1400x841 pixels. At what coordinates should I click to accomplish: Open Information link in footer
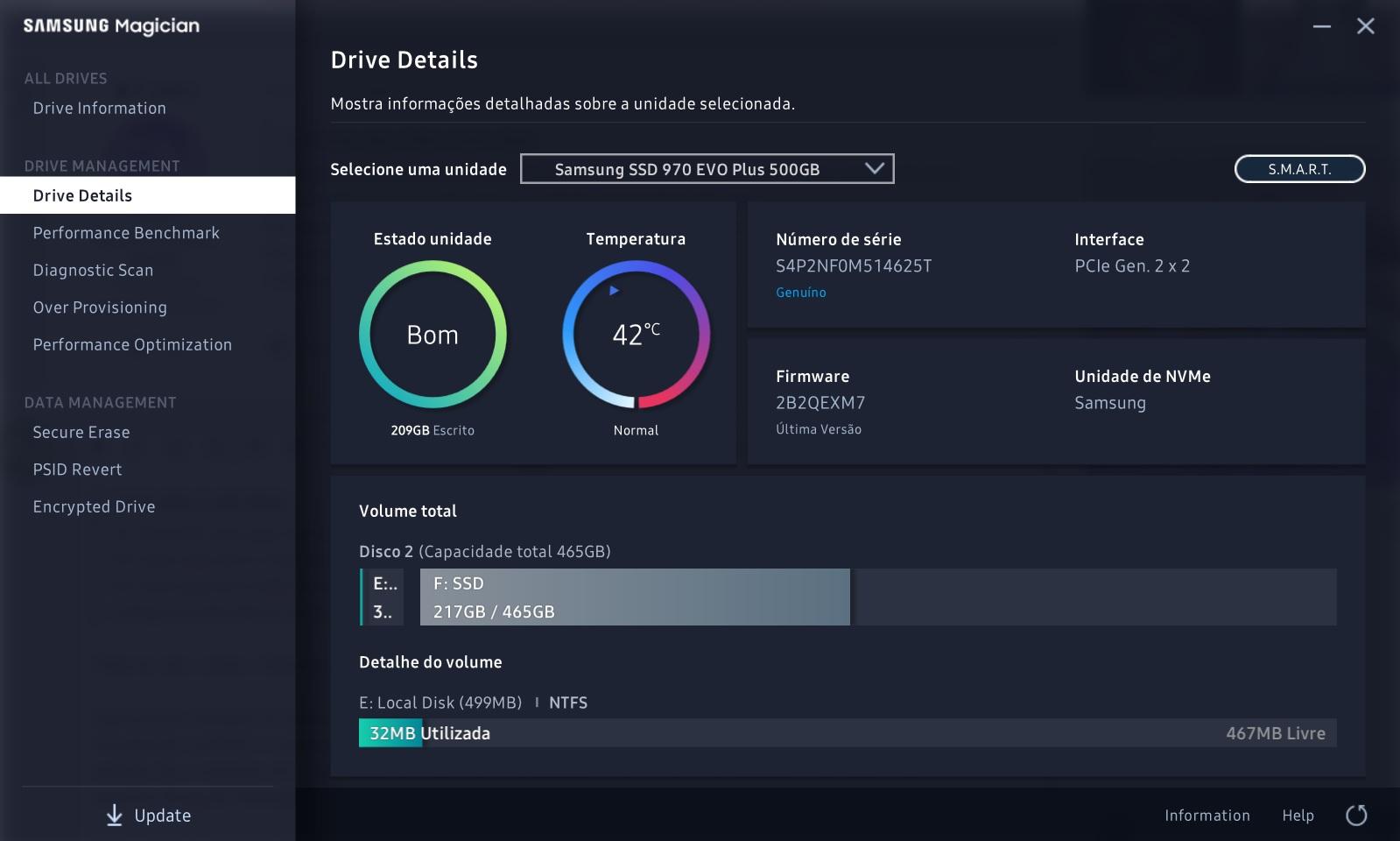pos(1207,816)
